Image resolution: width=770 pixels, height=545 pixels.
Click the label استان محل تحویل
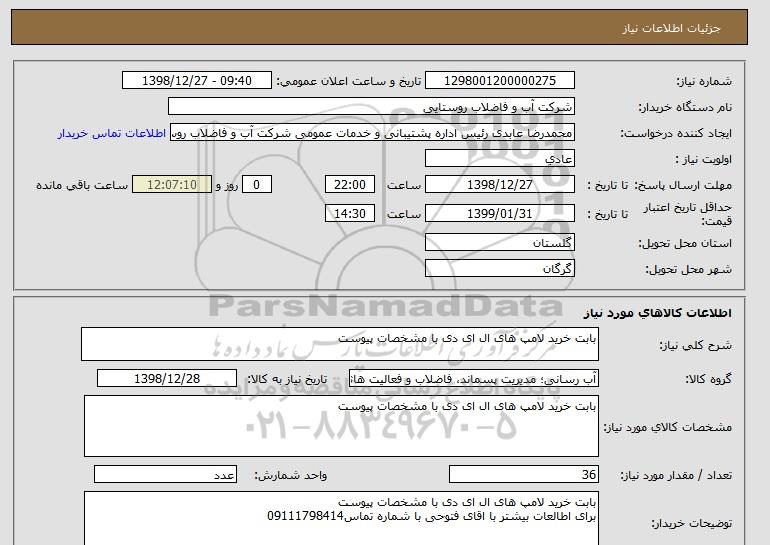pos(685,243)
